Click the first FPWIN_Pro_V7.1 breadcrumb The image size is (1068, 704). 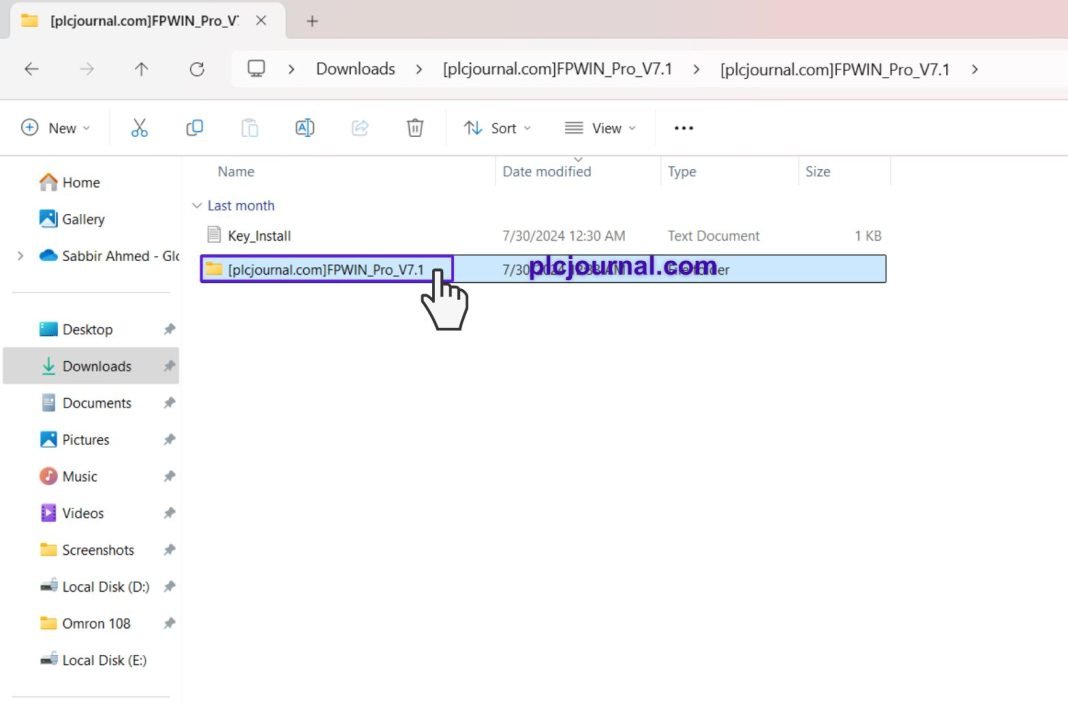pos(557,69)
